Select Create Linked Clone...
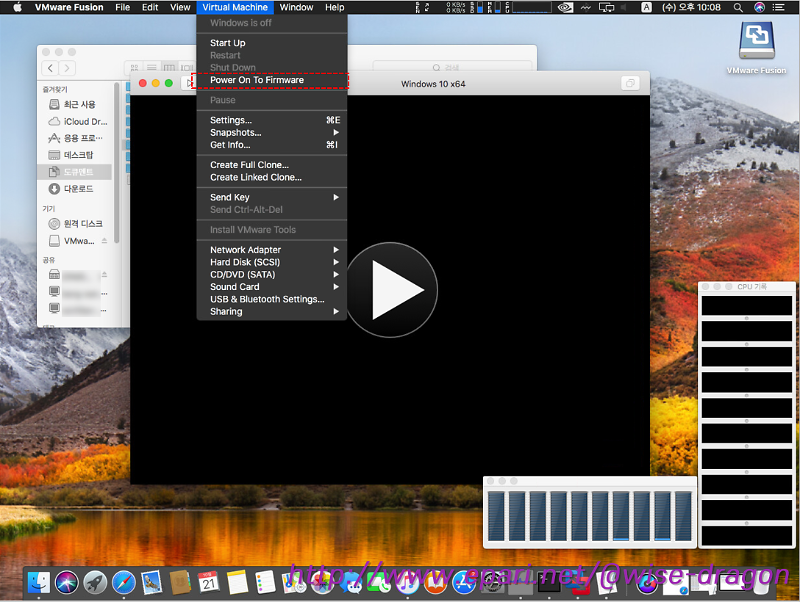This screenshot has height=602, width=800. [x=271, y=178]
